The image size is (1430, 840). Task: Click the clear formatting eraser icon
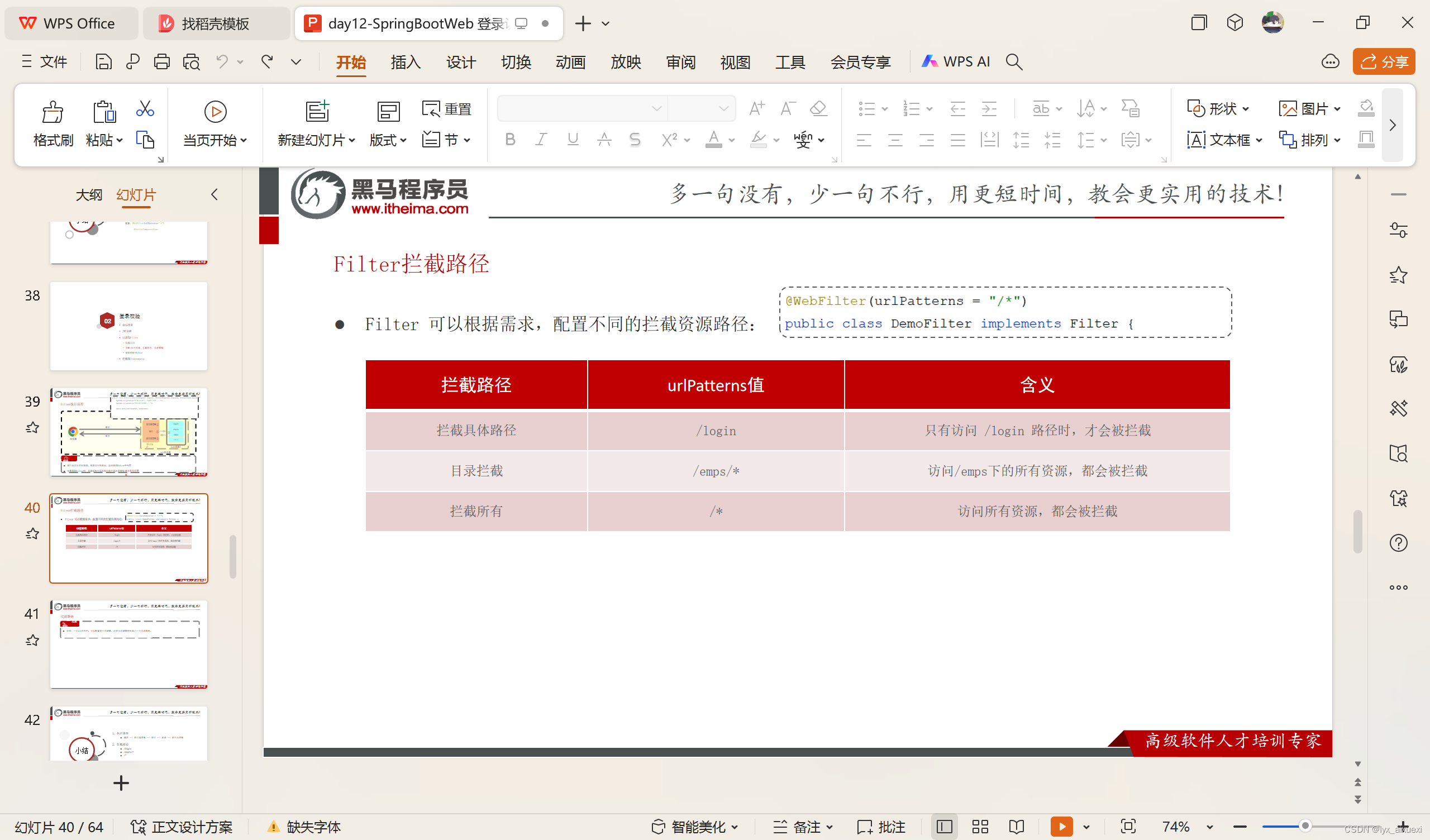tap(818, 108)
